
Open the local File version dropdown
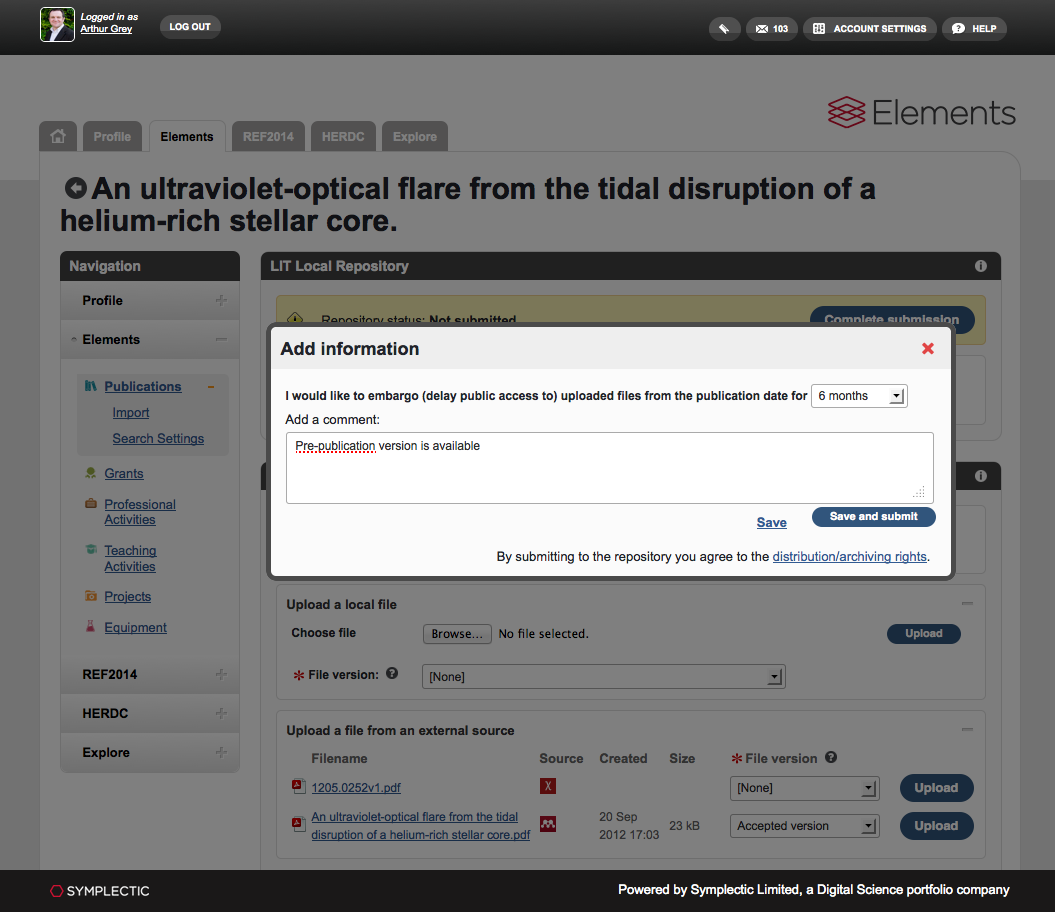point(604,677)
